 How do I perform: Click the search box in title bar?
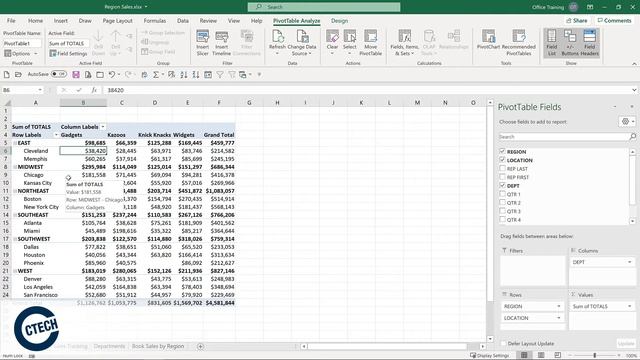click(x=324, y=7)
